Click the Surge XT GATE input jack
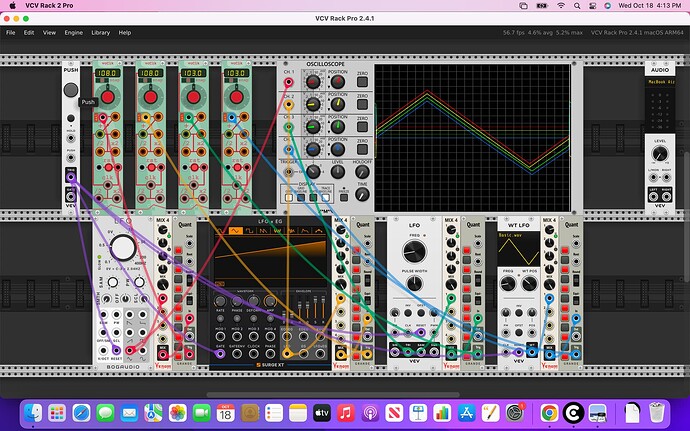This screenshot has height=431, width=690. 220,354
